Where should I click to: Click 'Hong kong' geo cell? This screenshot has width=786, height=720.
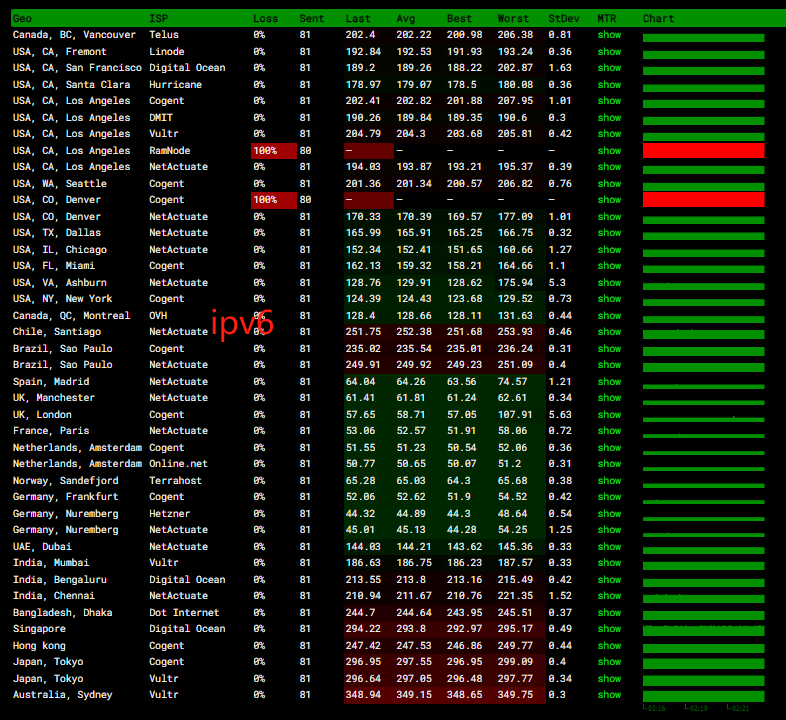[39, 646]
